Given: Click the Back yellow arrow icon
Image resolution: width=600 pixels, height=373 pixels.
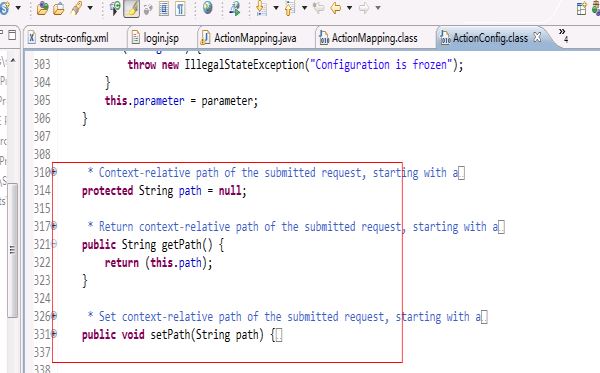Looking at the screenshot, I should click(x=336, y=8).
